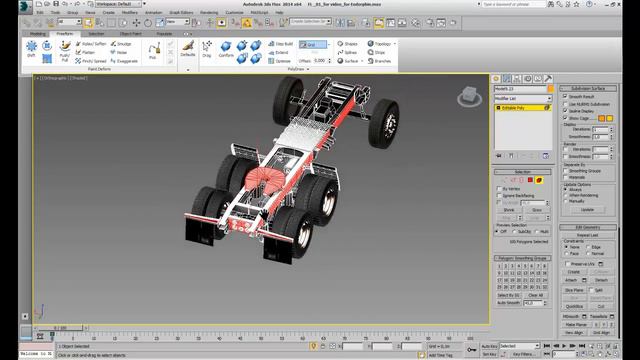This screenshot has height=360, width=640.
Task: Select the Optimize tool
Action: [280, 61]
